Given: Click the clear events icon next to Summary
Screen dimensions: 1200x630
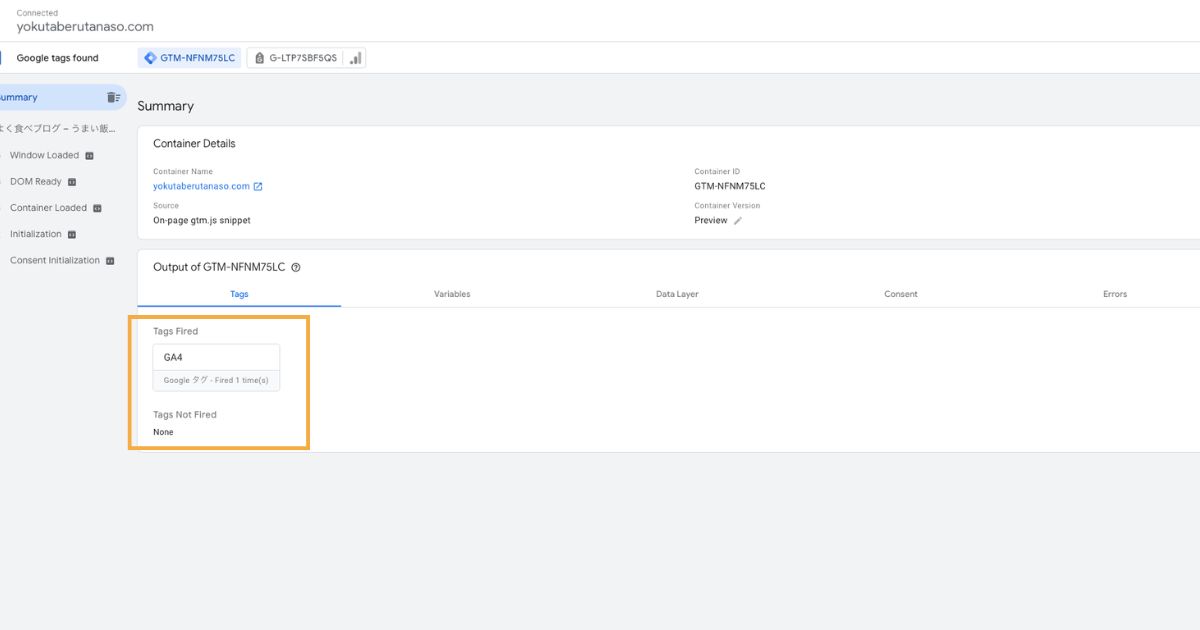Looking at the screenshot, I should click(113, 97).
